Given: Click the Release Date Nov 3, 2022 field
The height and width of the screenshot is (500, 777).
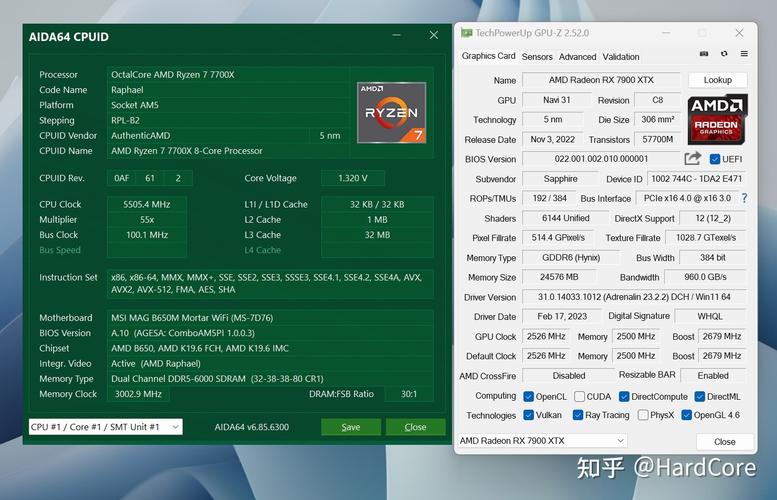Looking at the screenshot, I should (x=553, y=139).
